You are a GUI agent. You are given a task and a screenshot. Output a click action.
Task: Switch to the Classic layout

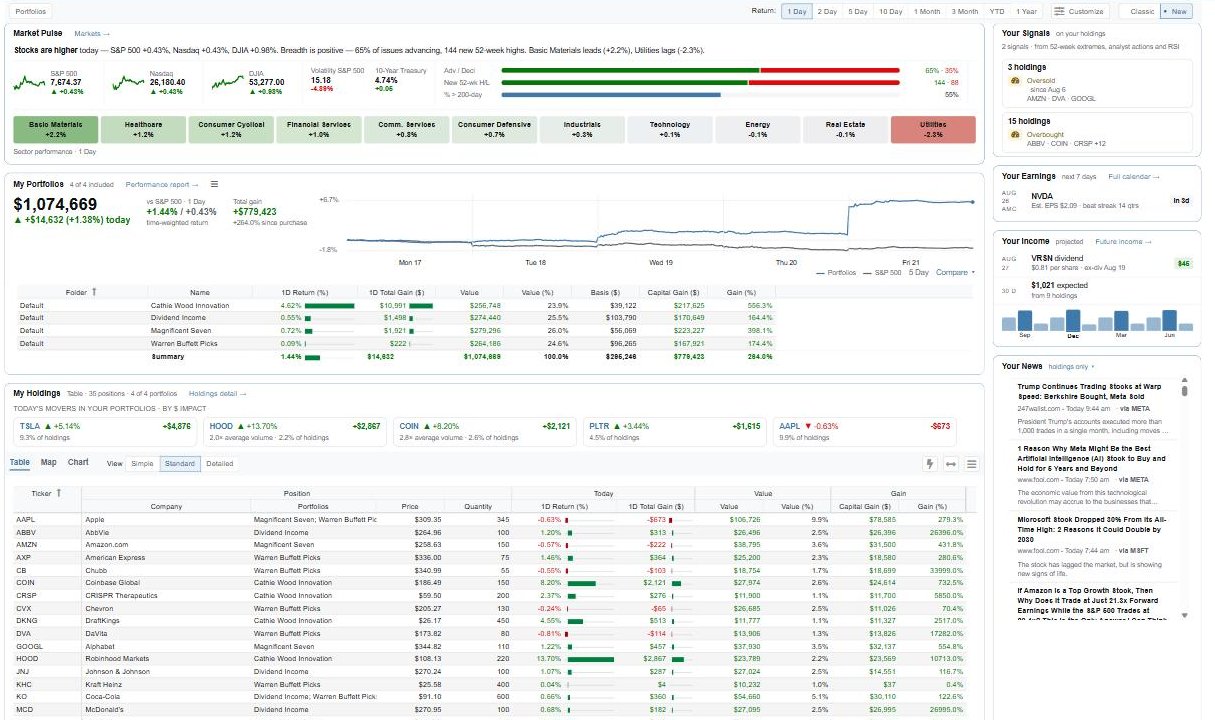pyautogui.click(x=1142, y=11)
